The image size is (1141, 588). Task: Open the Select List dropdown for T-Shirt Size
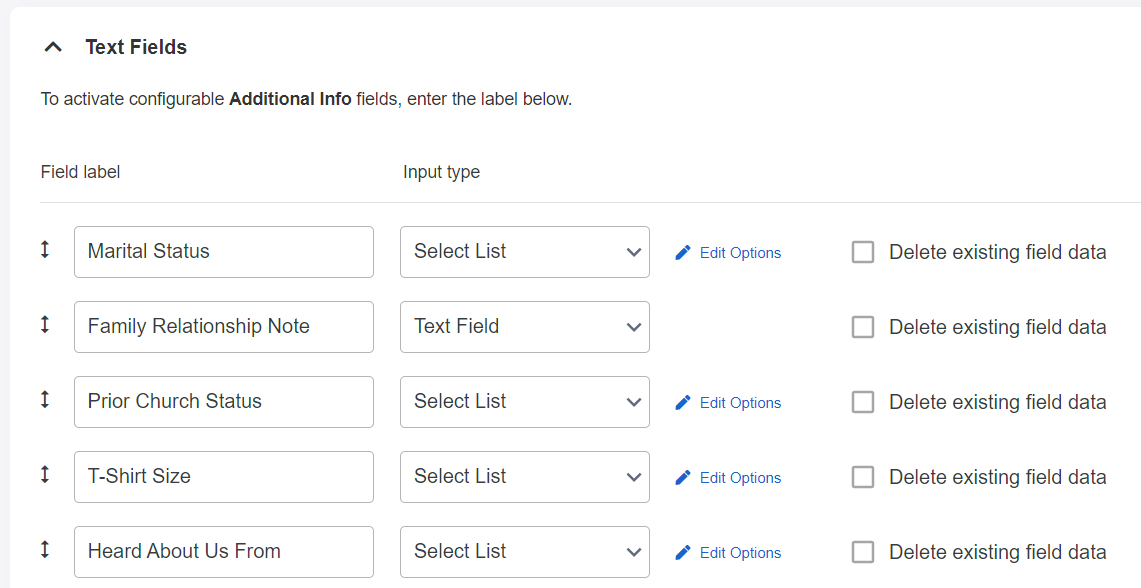click(x=524, y=477)
